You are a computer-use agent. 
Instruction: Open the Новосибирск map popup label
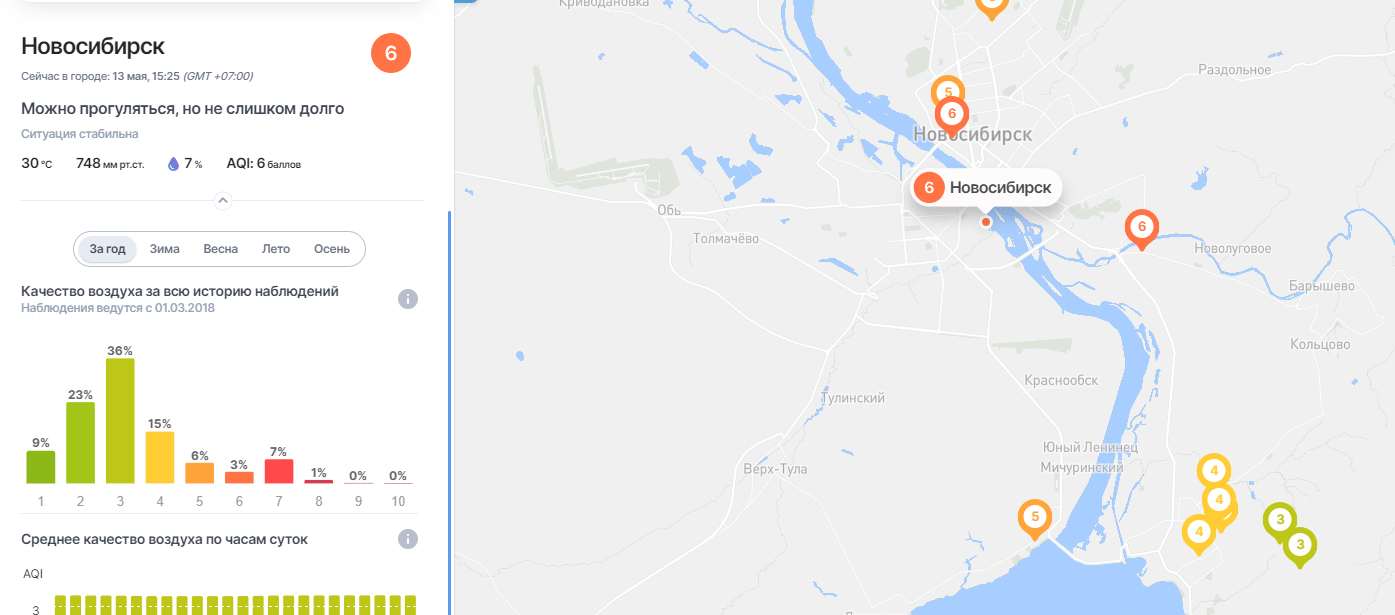[985, 187]
